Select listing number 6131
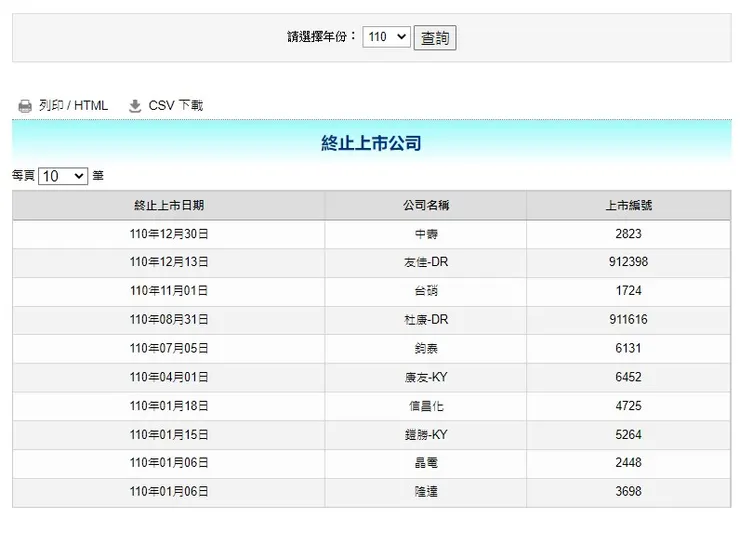Screen dimensions: 740x533 [x=629, y=348]
